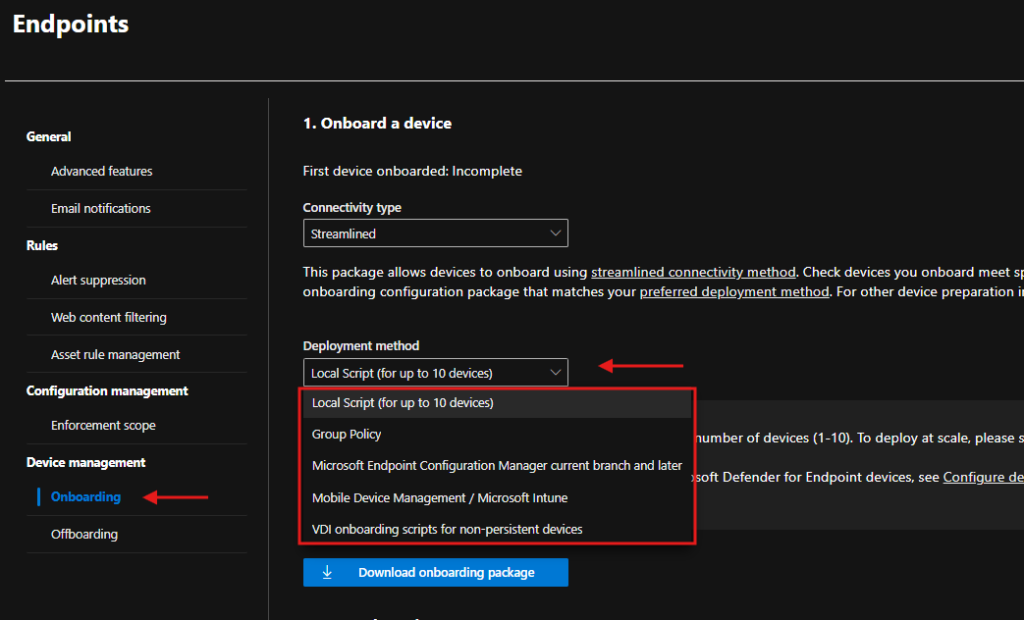1024x620 pixels.
Task: Click the Deployment method label
Action: click(x=360, y=346)
